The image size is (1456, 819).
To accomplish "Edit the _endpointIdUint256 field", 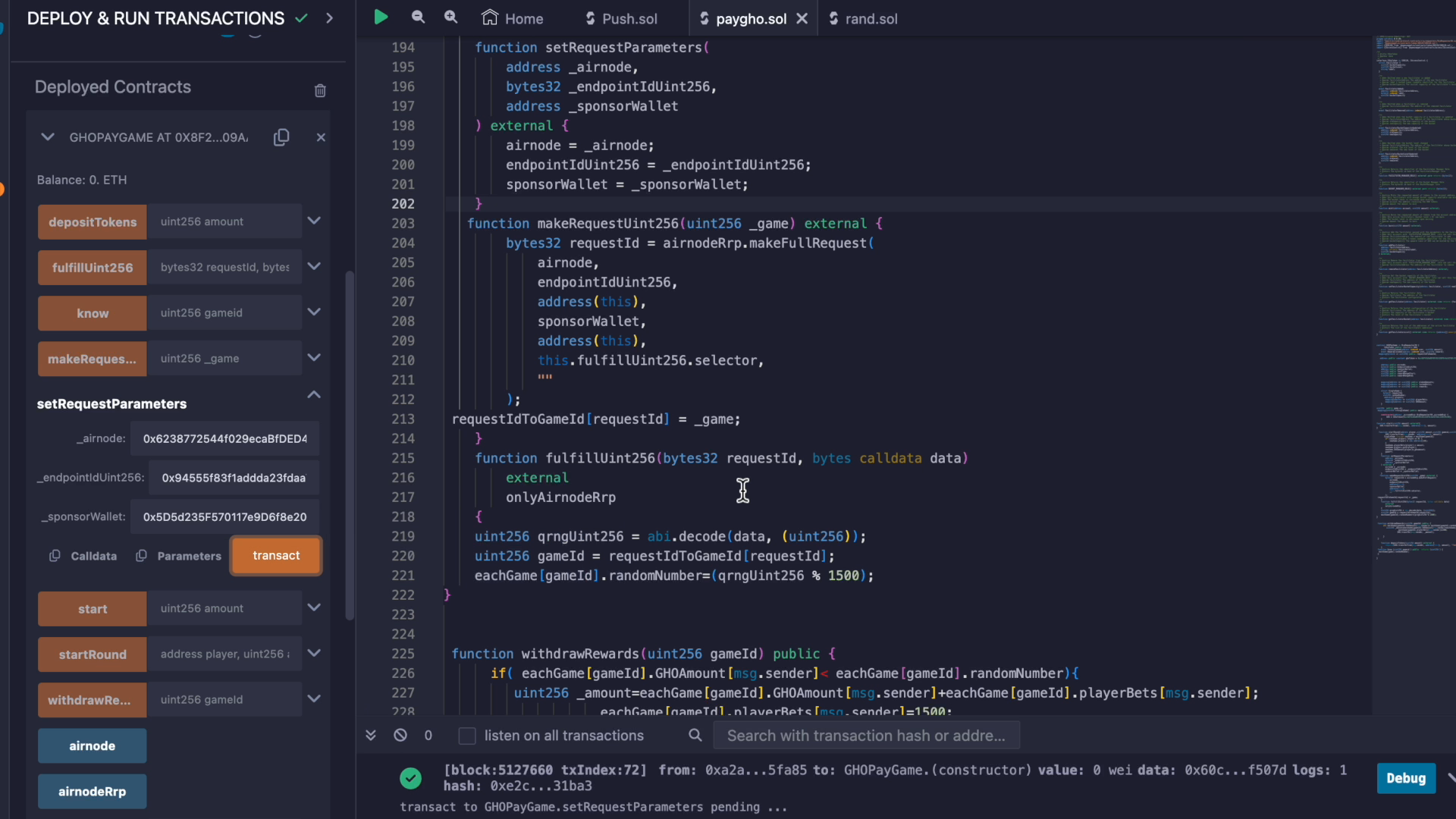I will click(234, 478).
